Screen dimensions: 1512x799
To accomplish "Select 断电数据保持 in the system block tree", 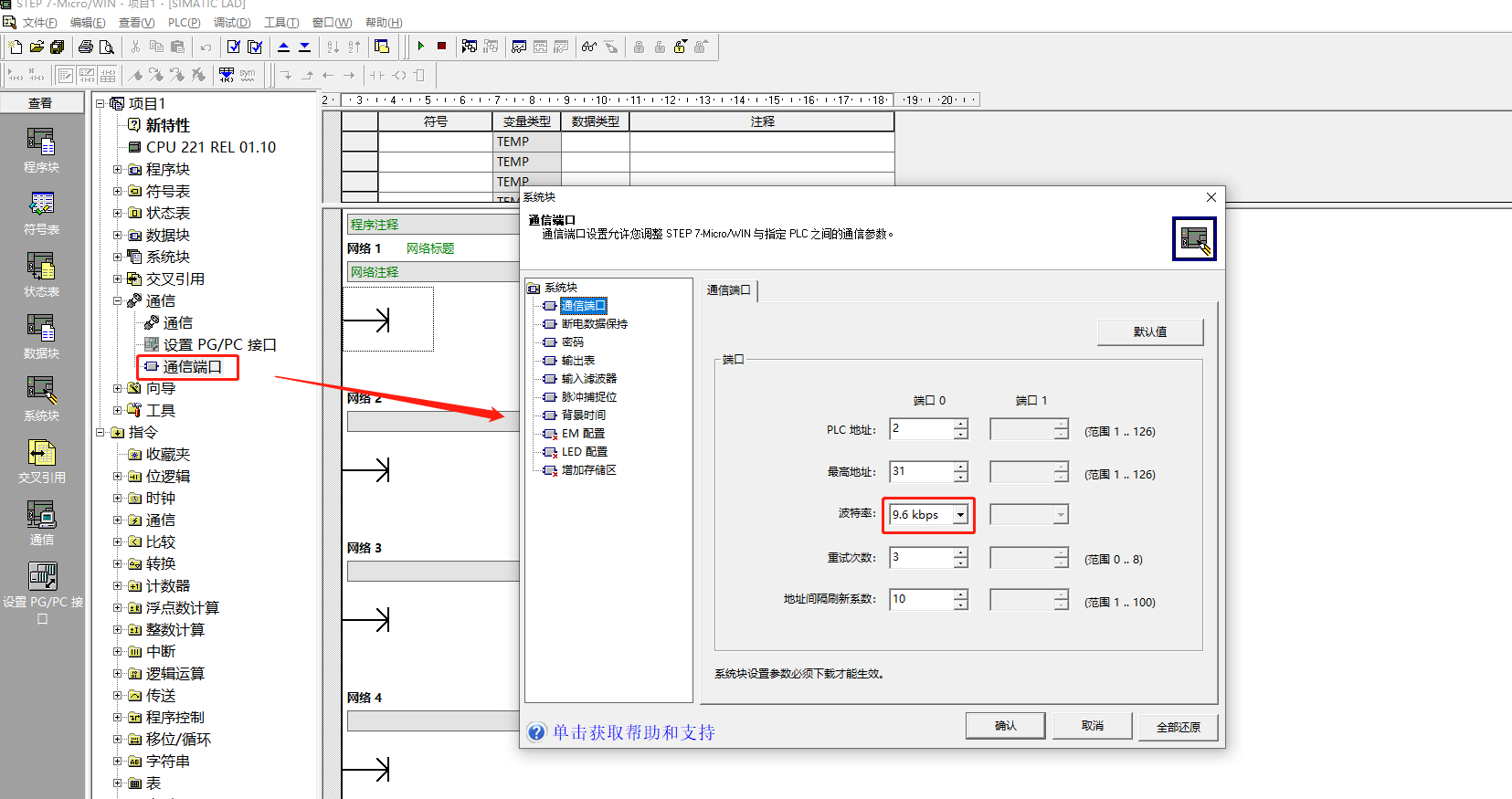I will click(x=594, y=324).
